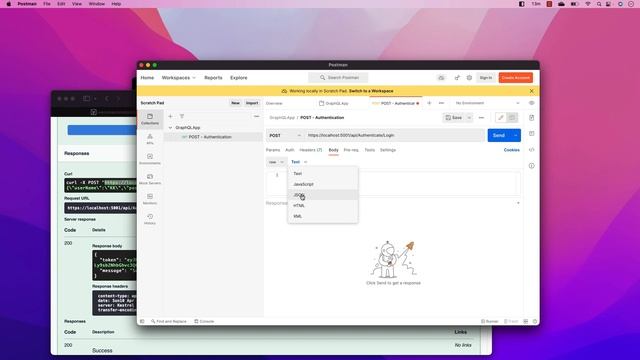This screenshot has height=360, width=640.
Task: Collapse the GraphQL.App collection
Action: point(170,128)
